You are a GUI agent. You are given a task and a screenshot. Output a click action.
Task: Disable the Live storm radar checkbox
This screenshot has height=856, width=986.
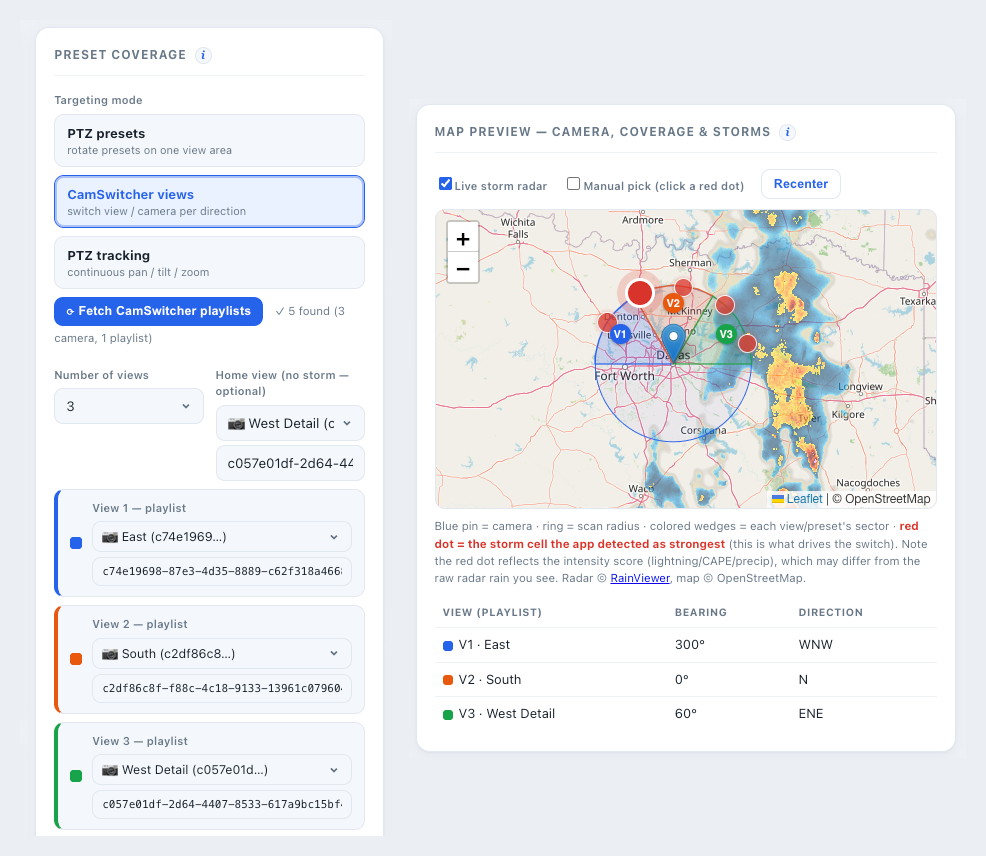tap(445, 184)
